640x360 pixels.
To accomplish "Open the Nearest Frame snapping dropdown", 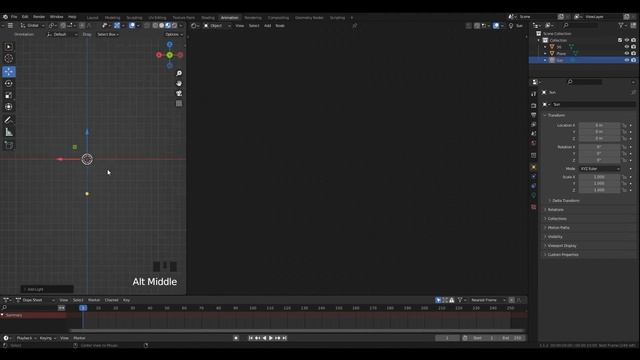I will click(487, 300).
